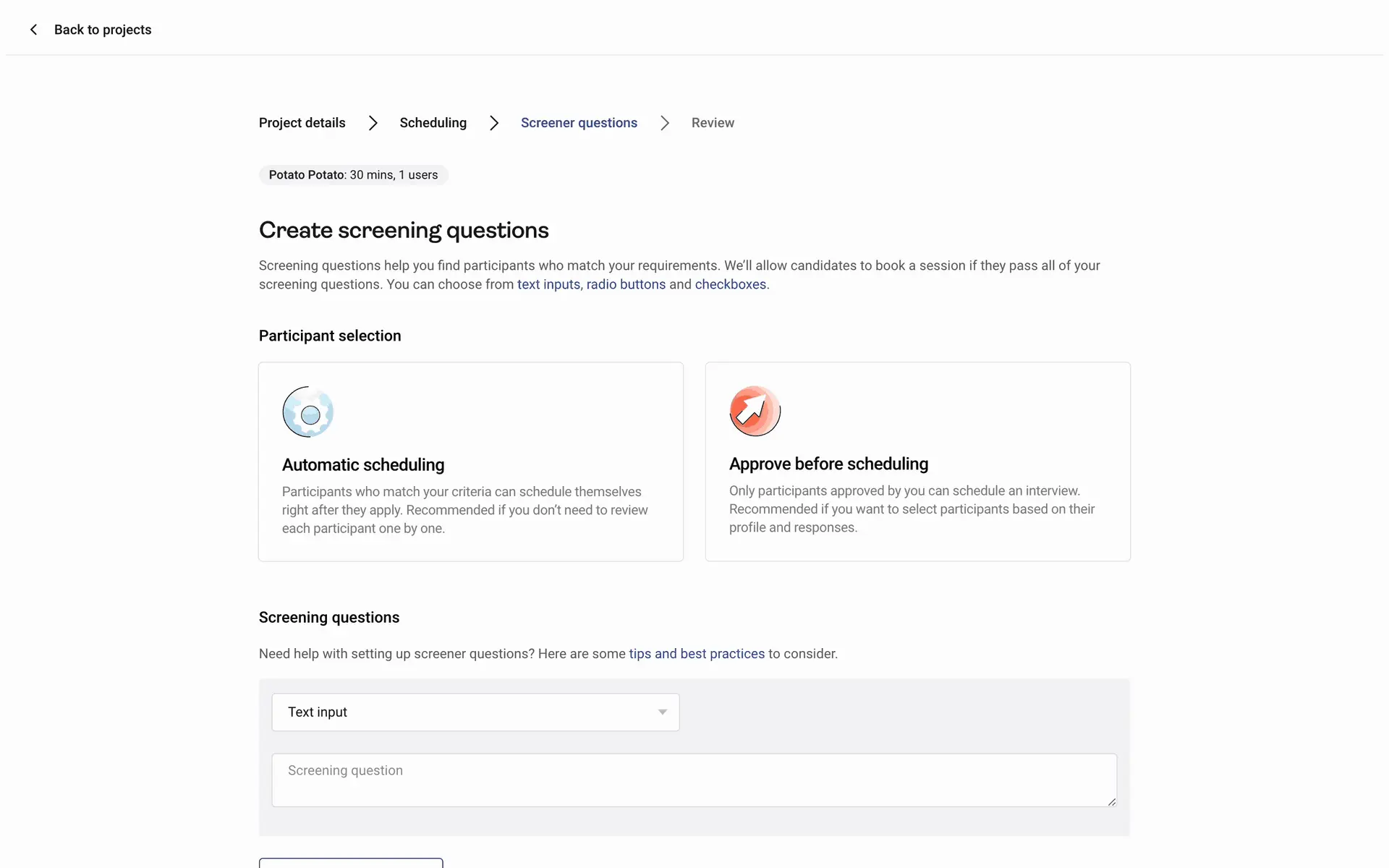Choose the Approve before scheduling card
The height and width of the screenshot is (868, 1389).
[x=917, y=461]
